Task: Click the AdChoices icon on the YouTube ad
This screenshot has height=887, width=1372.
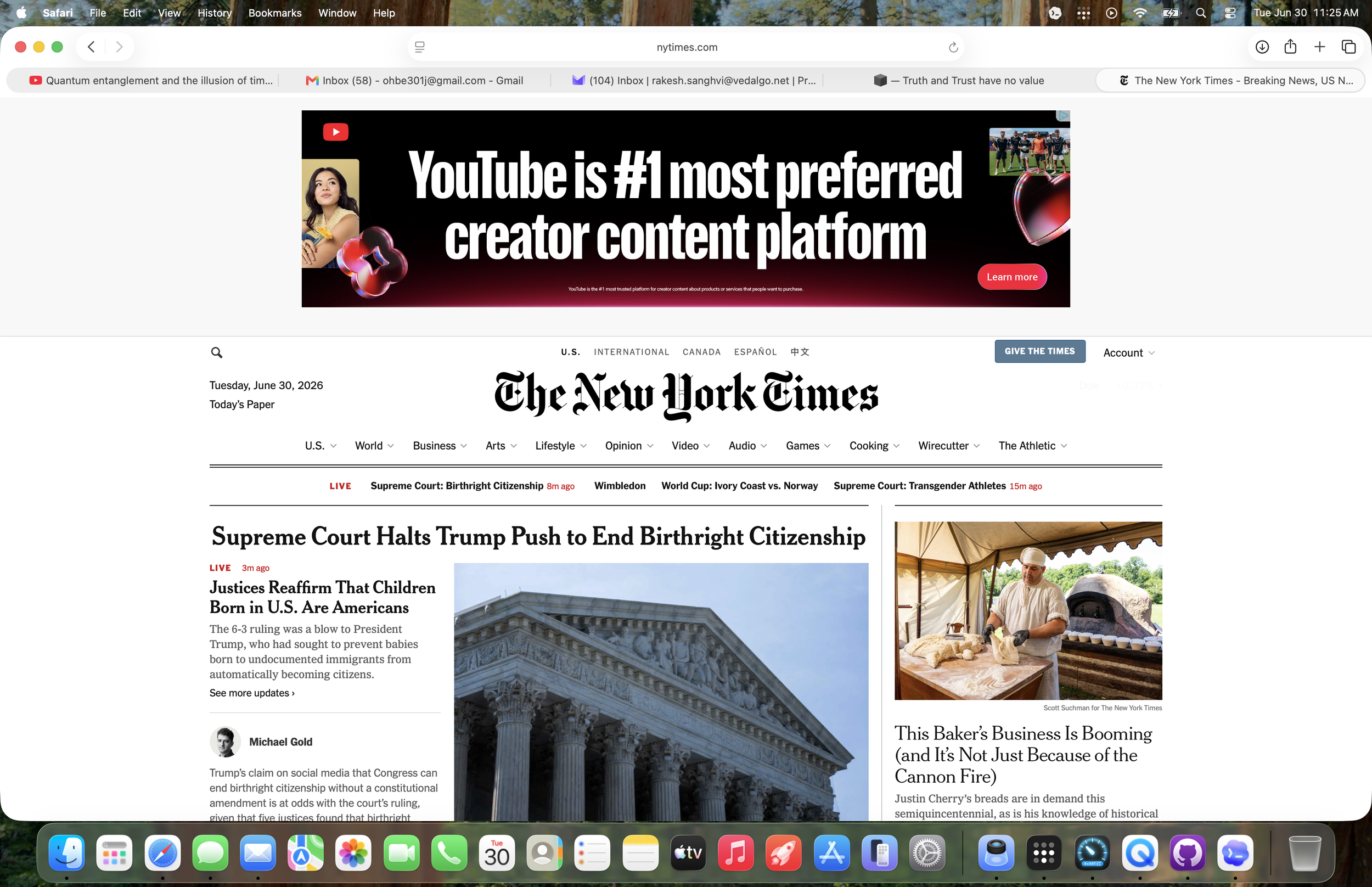Action: pyautogui.click(x=1064, y=116)
